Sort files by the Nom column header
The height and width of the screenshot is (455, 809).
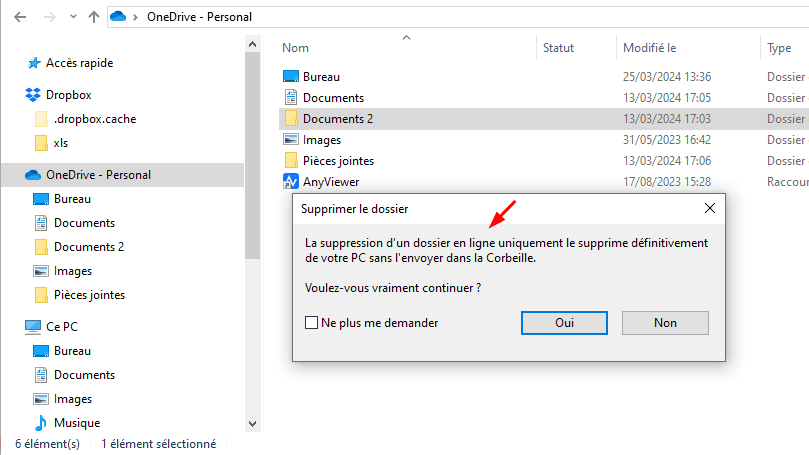(295, 48)
